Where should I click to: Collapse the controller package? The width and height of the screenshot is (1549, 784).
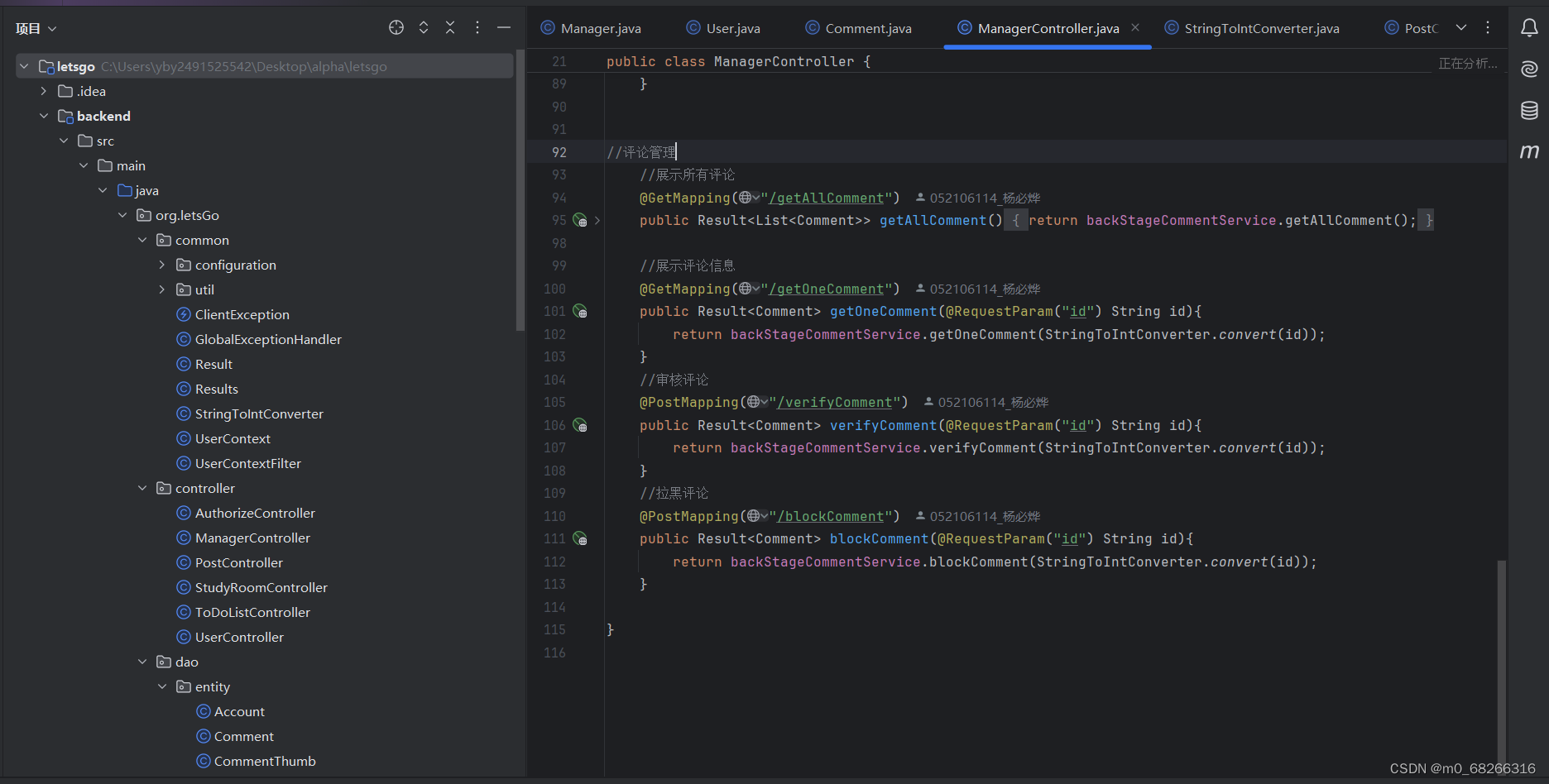[x=142, y=488]
